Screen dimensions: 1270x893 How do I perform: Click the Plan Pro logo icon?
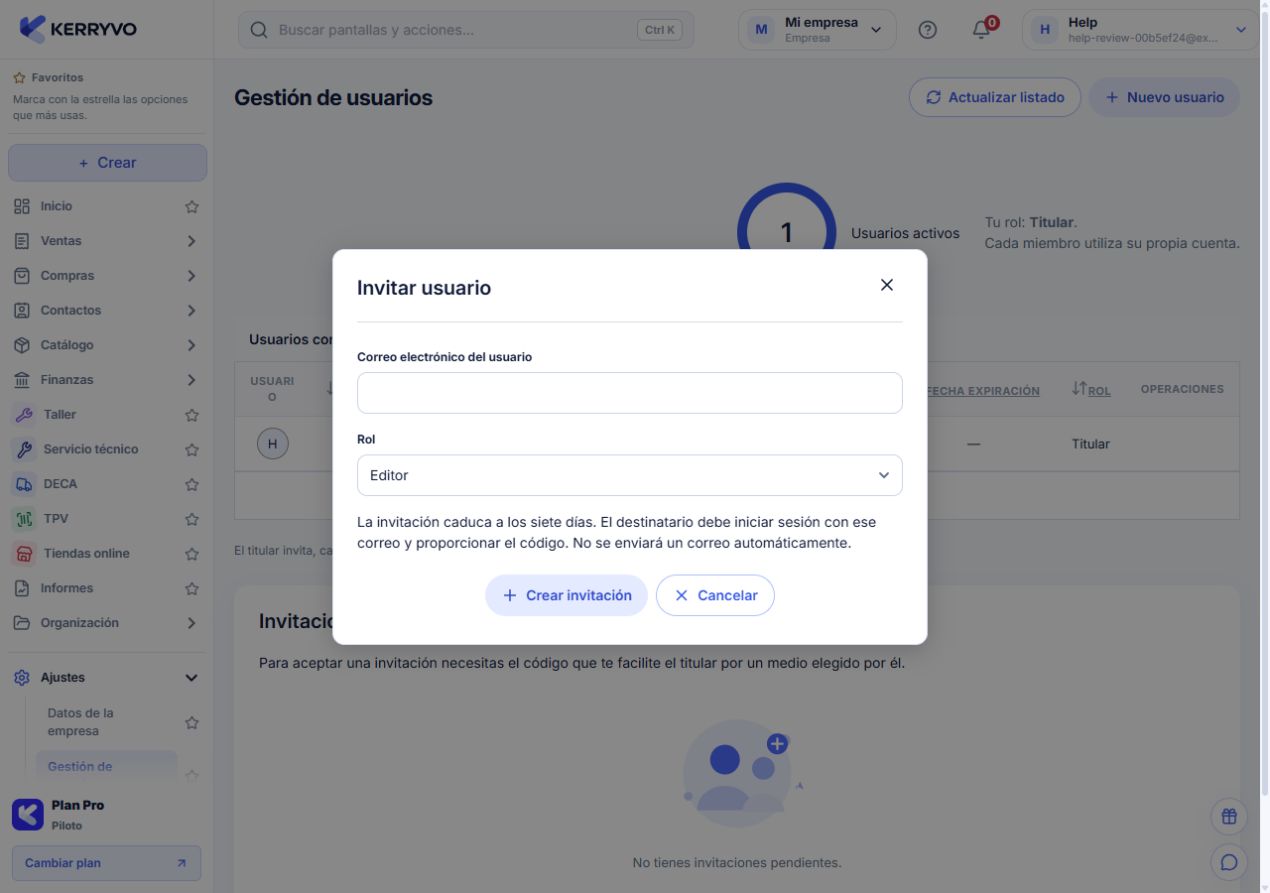point(28,814)
